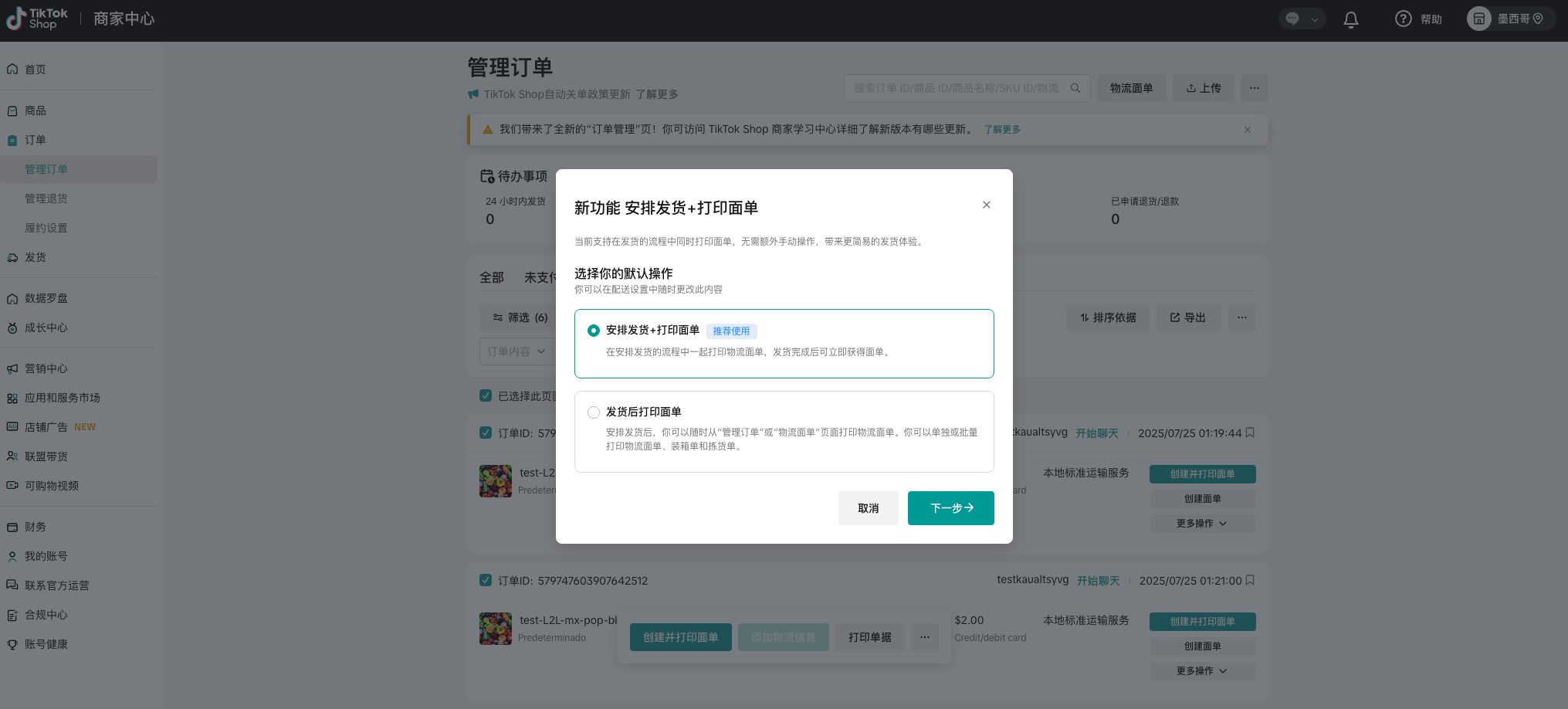This screenshot has width=1568, height=709.
Task: Click the bookmark flag icon on second order
Action: (x=1250, y=580)
